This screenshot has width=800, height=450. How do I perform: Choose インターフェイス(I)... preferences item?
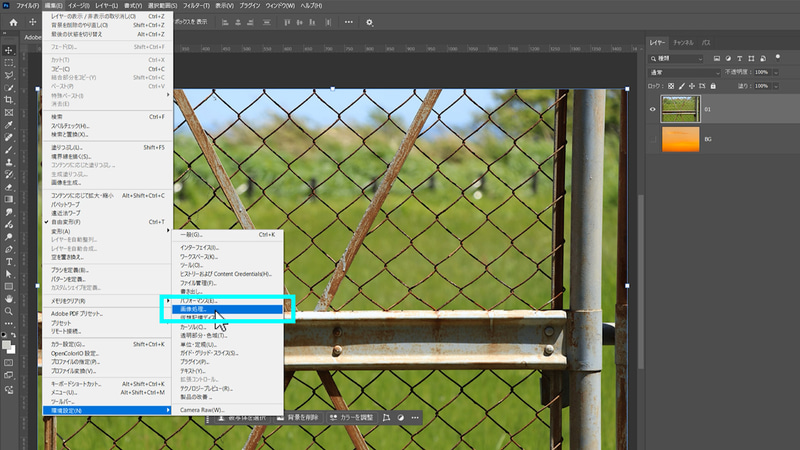pos(228,247)
